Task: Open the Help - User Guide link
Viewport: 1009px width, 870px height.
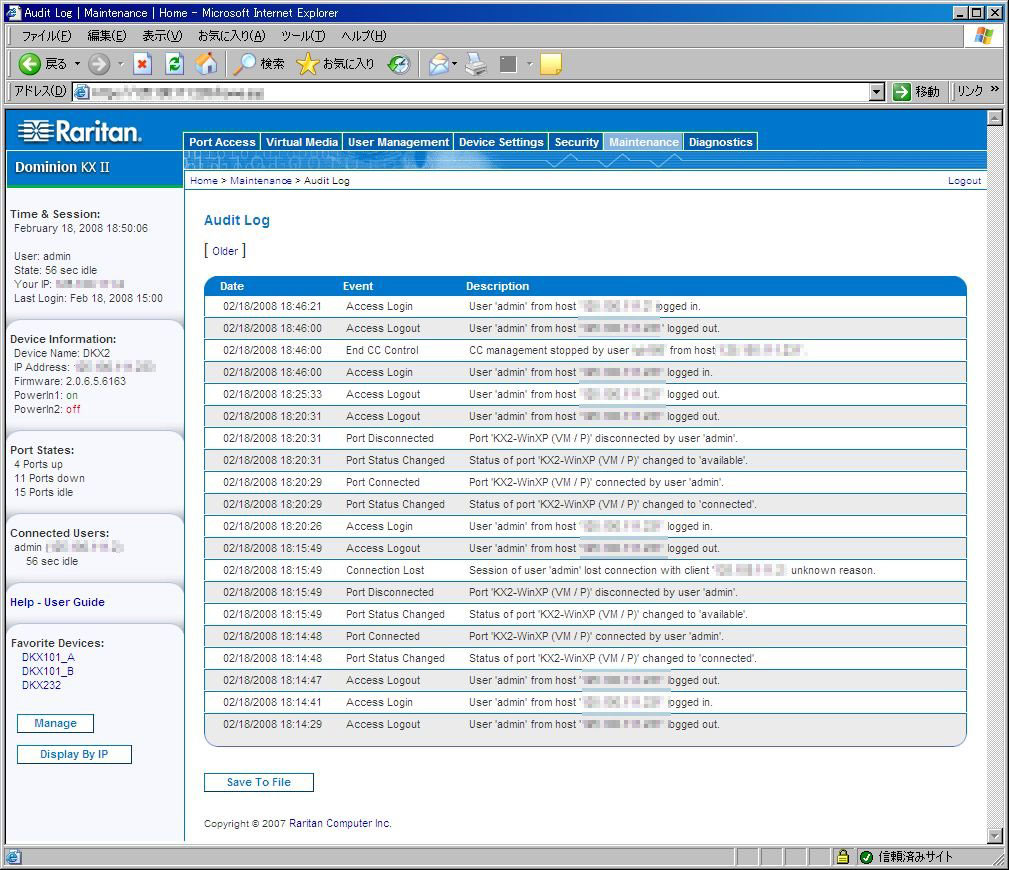Action: pyautogui.click(x=57, y=602)
